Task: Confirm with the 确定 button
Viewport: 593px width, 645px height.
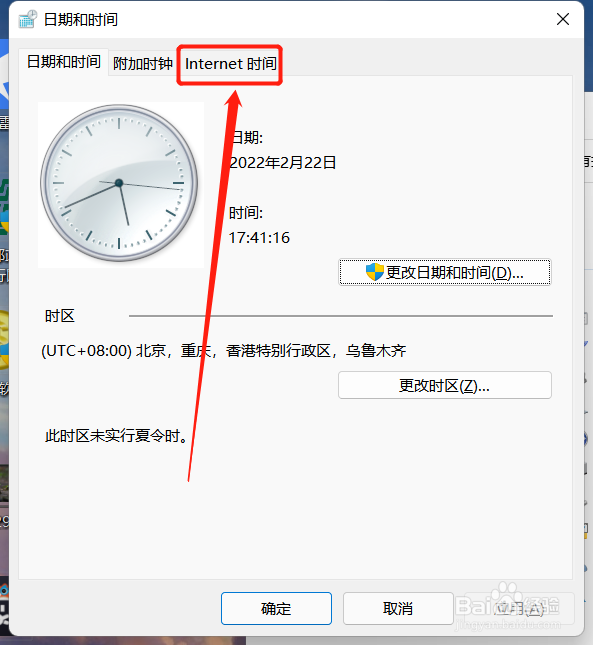Action: coord(276,608)
